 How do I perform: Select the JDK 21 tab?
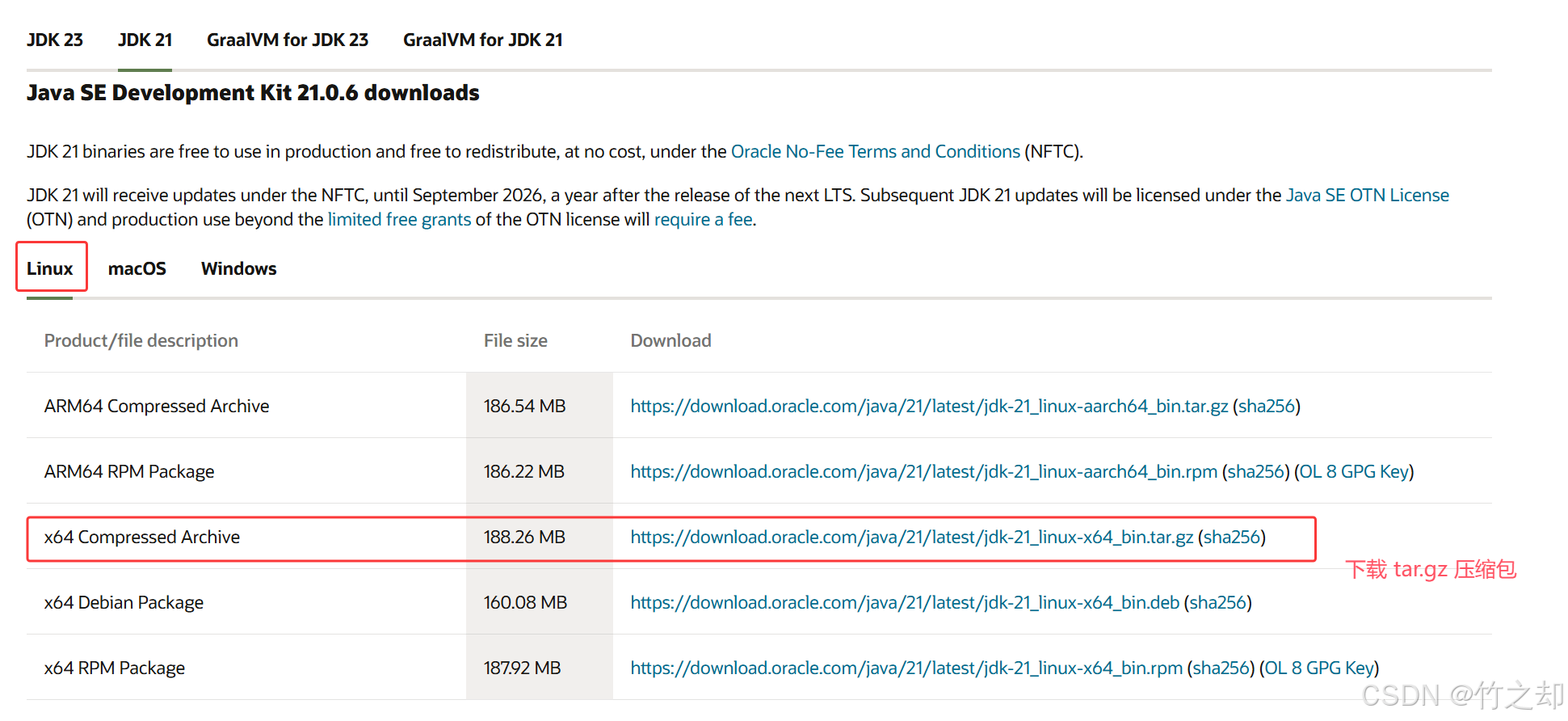coord(145,40)
